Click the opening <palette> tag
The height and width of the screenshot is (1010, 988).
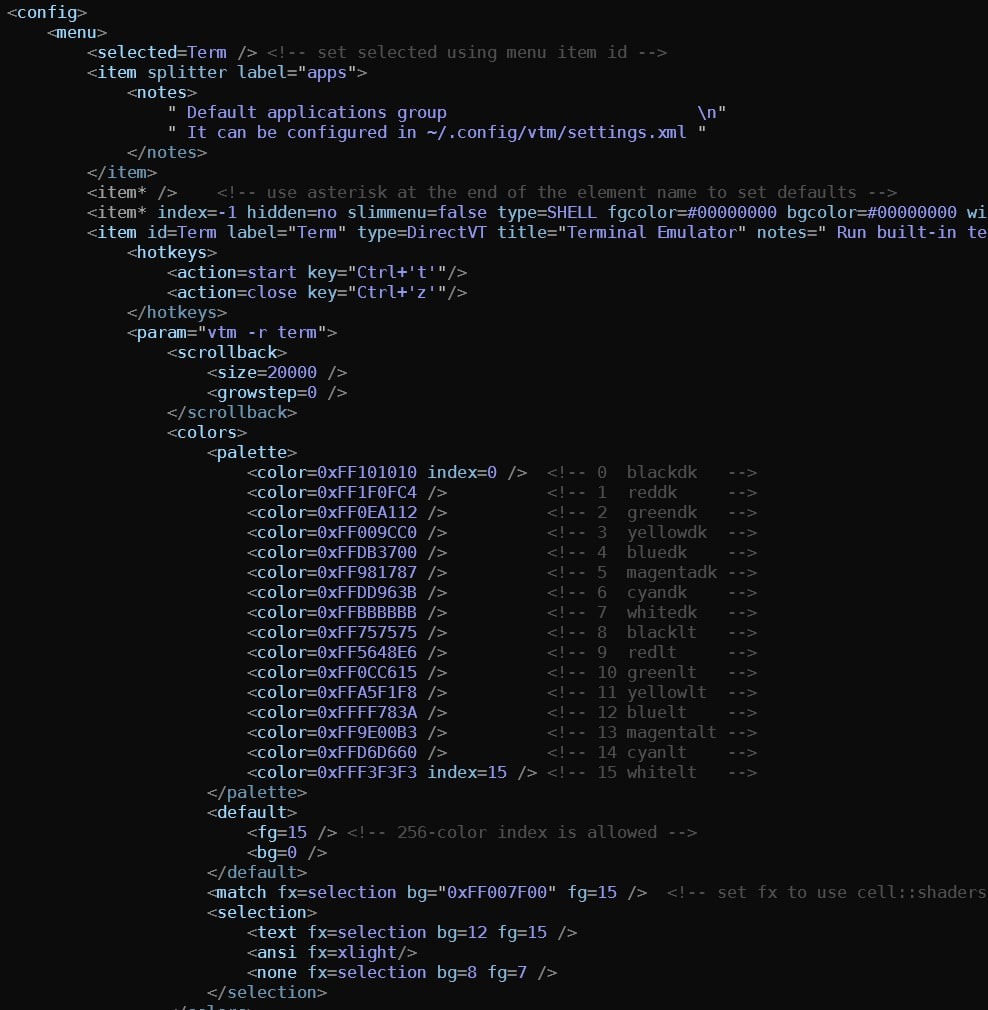[252, 452]
